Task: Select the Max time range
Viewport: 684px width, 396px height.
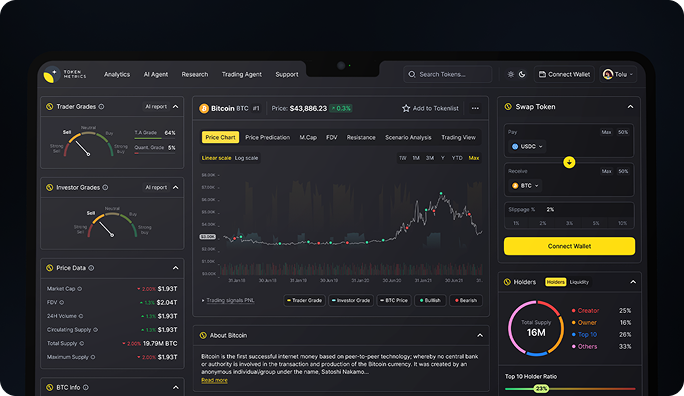Action: [474, 158]
